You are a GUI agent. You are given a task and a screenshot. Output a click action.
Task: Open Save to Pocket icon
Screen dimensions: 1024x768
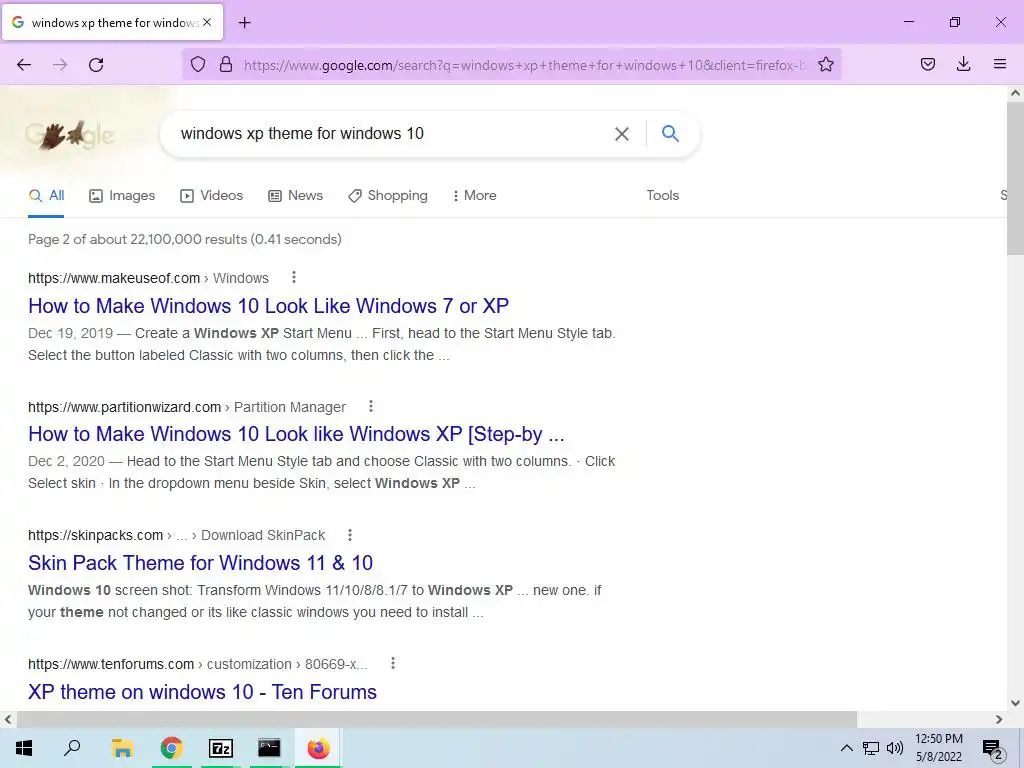coord(928,64)
